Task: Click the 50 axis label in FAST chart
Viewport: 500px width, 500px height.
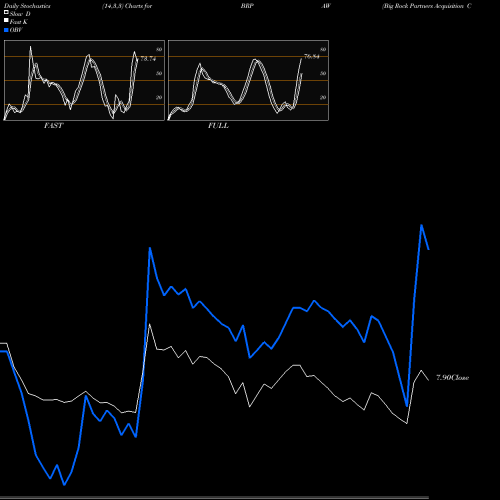Action: (x=159, y=73)
